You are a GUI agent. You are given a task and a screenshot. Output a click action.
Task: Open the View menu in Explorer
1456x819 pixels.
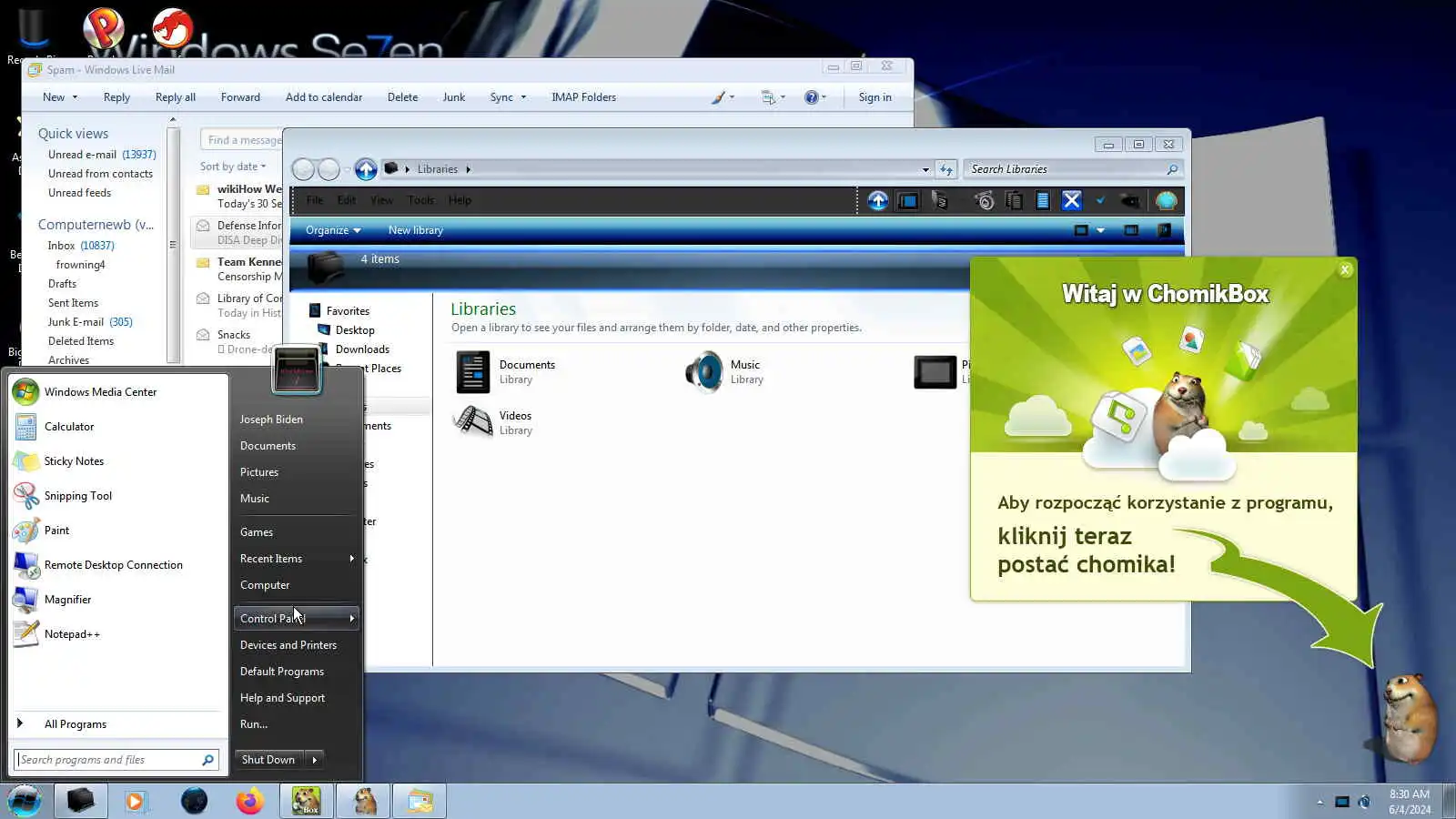(x=382, y=200)
